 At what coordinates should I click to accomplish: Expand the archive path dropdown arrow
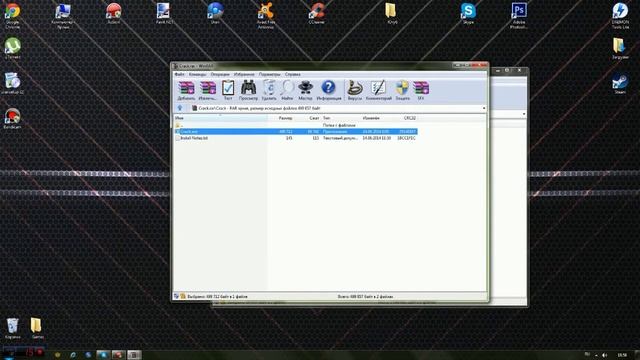coord(484,108)
